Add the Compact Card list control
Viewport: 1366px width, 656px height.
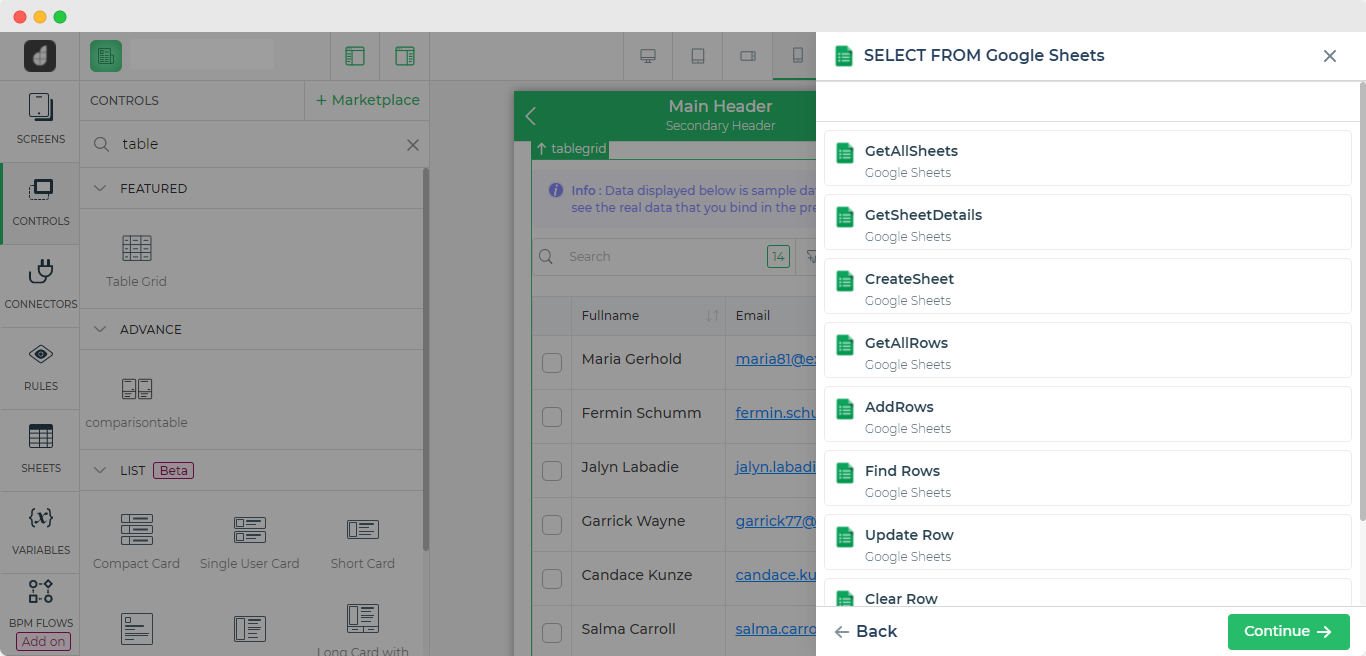136,542
